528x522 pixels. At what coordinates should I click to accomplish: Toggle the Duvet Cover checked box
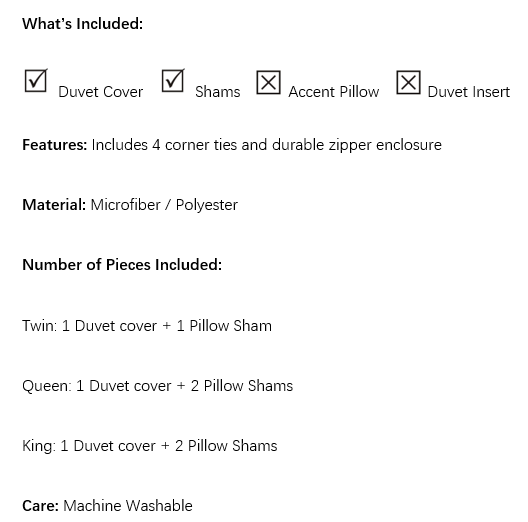[36, 81]
